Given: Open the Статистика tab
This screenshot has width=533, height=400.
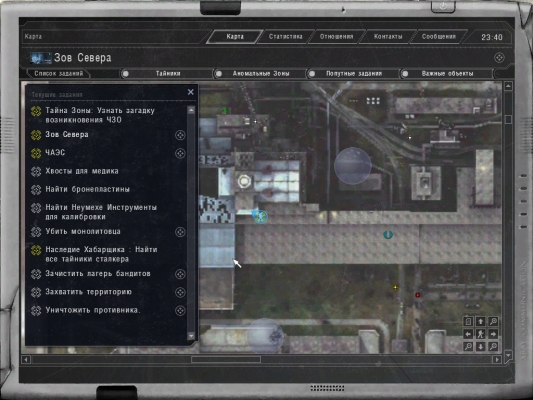Looking at the screenshot, I should (x=286, y=36).
